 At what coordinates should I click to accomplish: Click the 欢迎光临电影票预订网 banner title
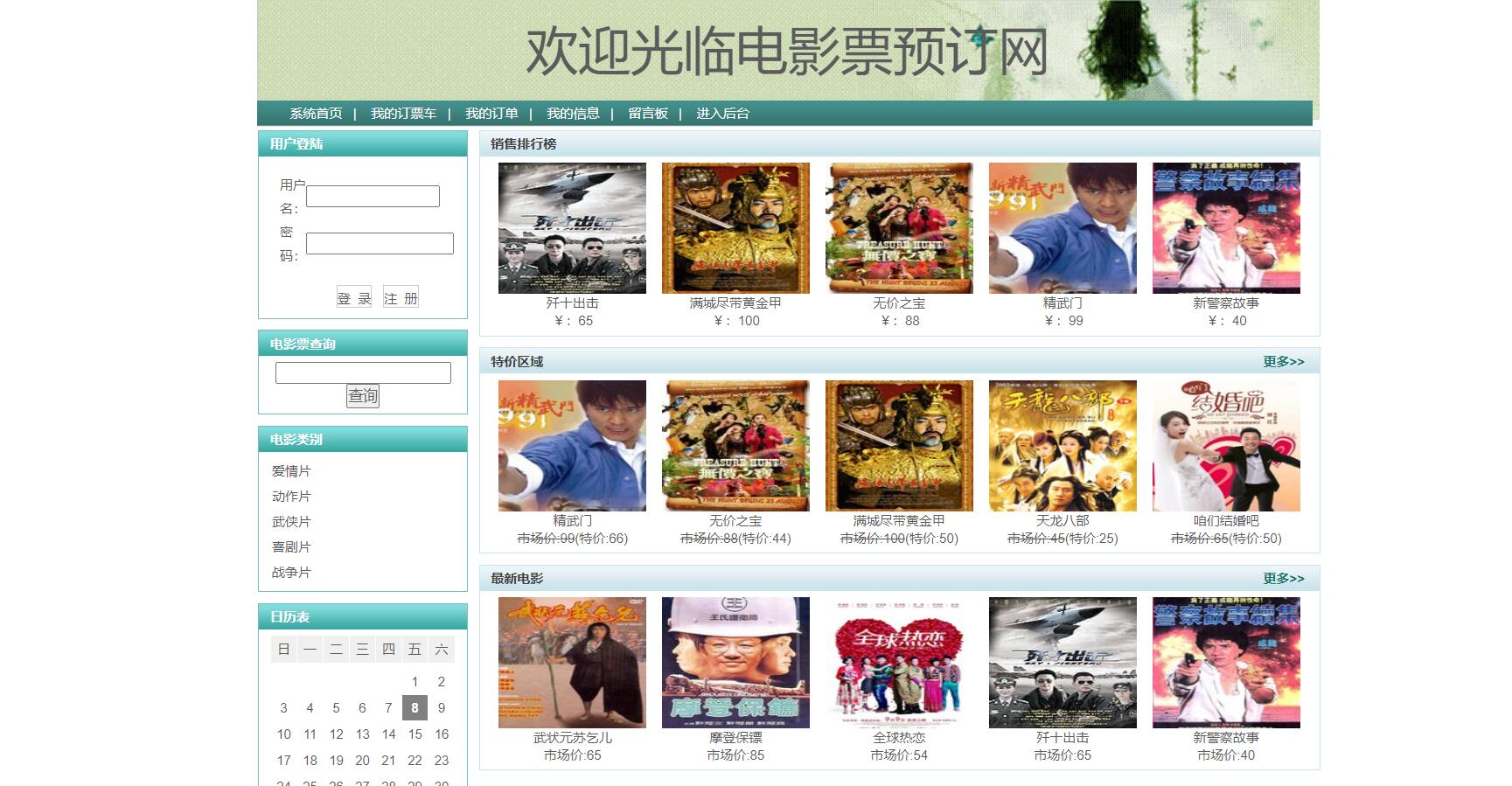tap(786, 52)
